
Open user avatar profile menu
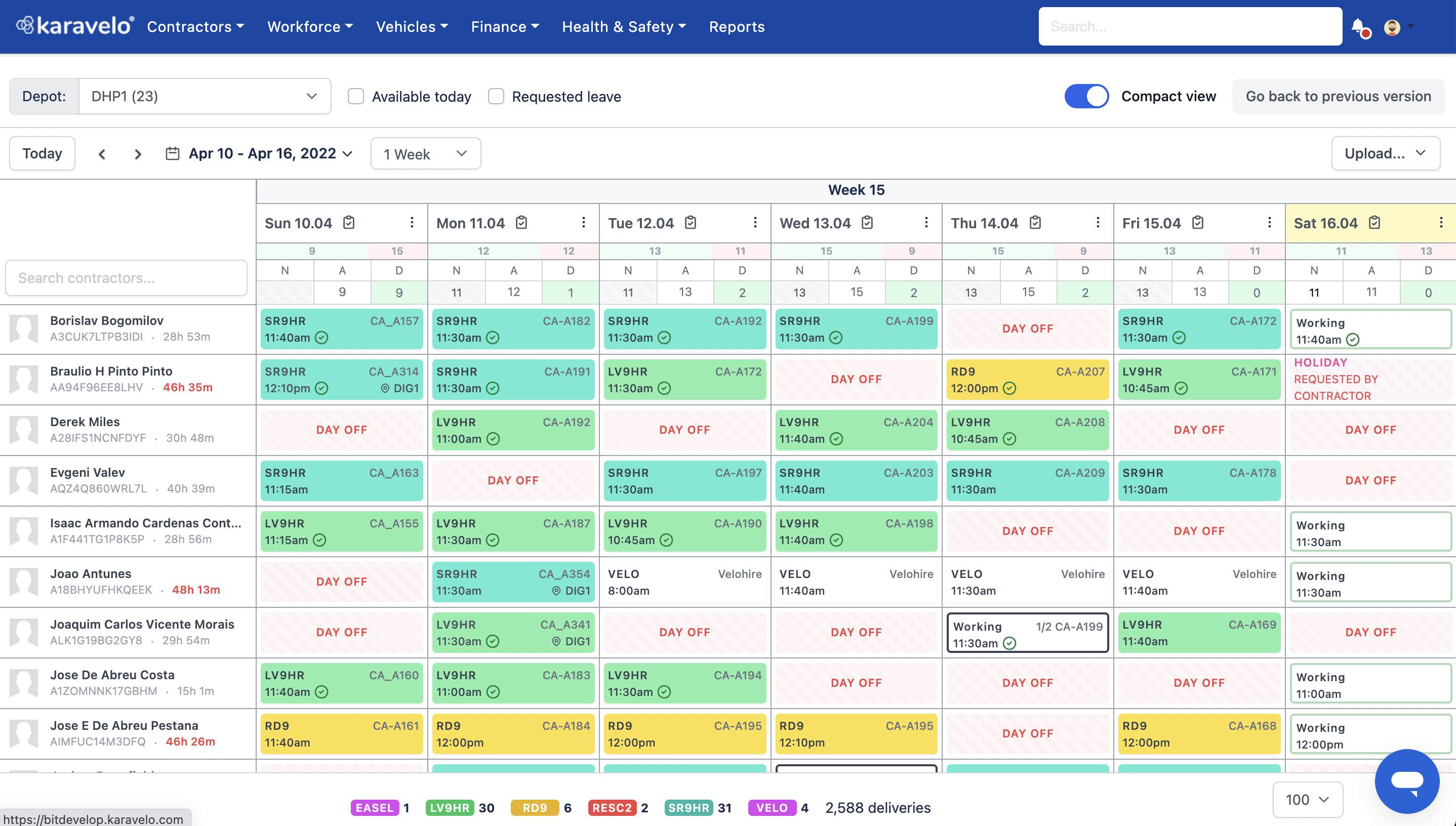(x=1392, y=27)
